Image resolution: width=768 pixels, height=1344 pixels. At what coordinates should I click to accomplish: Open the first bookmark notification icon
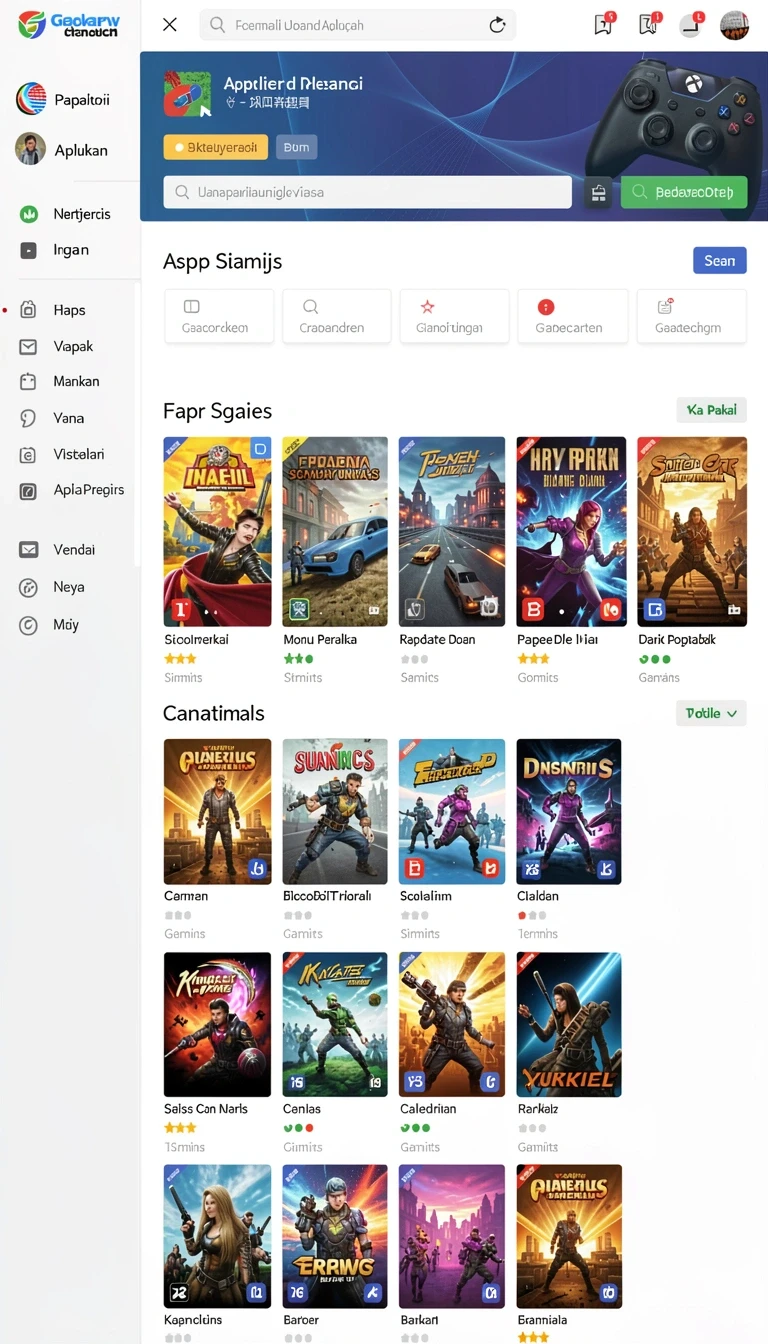tap(604, 24)
